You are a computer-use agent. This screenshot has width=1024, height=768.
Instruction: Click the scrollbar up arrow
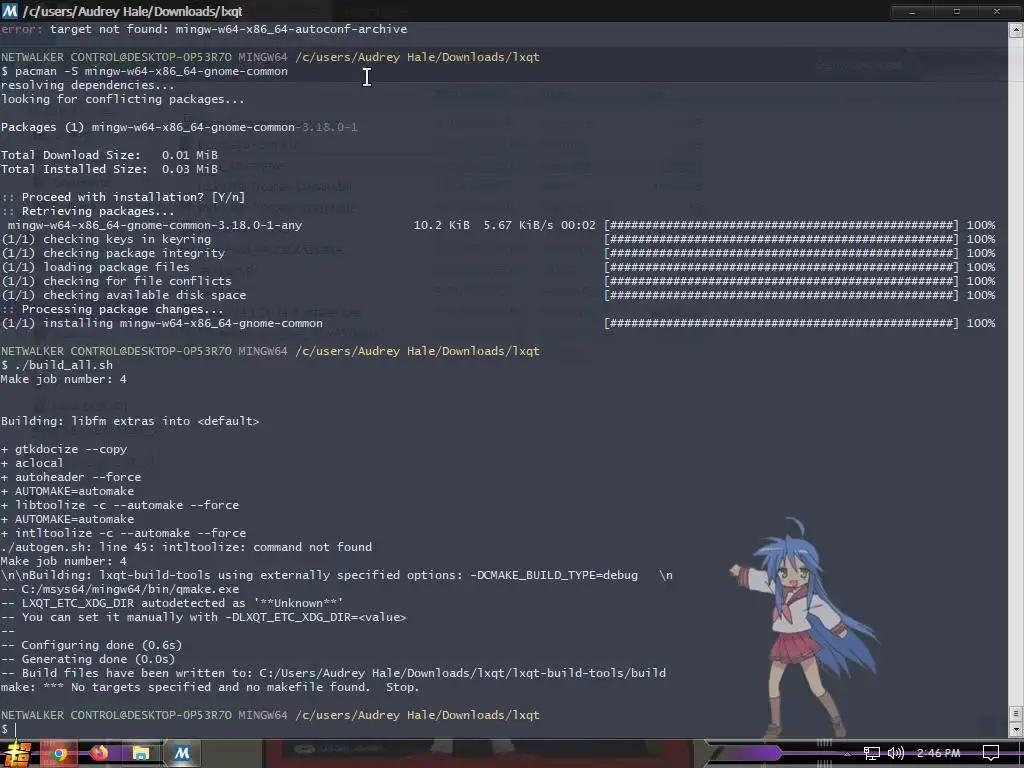click(1016, 29)
